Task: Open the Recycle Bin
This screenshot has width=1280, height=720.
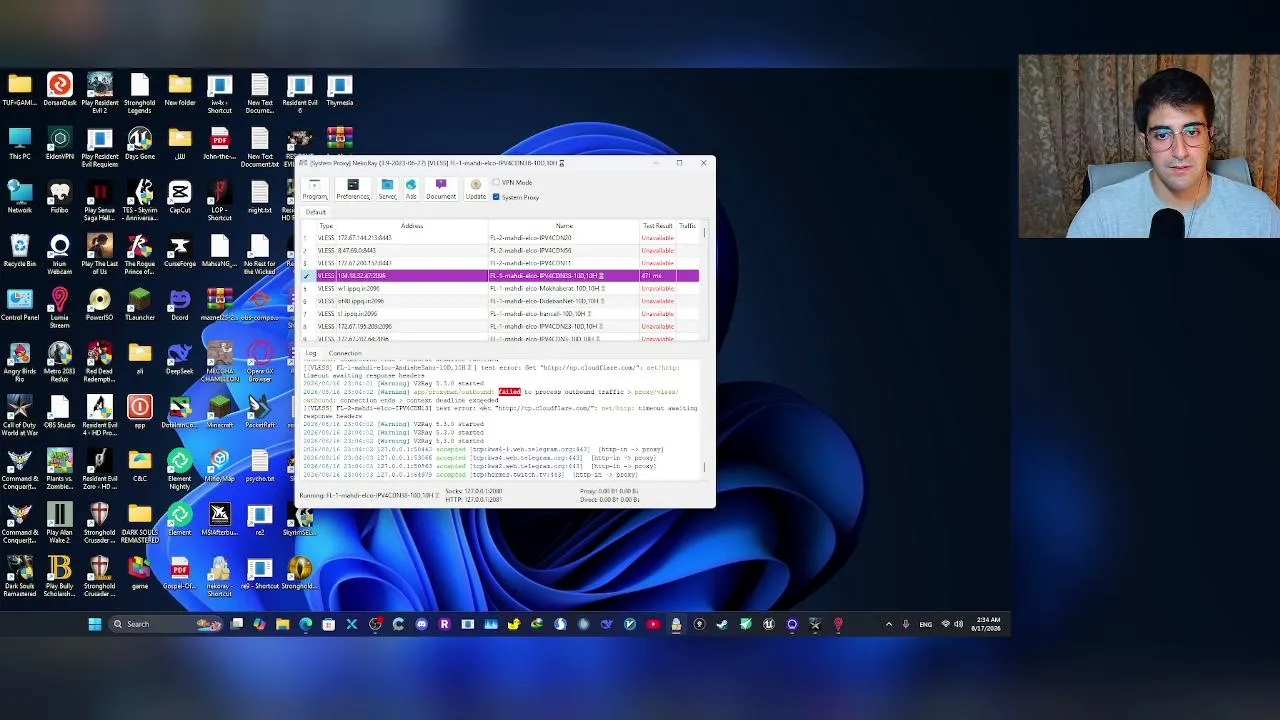Action: coord(19,251)
